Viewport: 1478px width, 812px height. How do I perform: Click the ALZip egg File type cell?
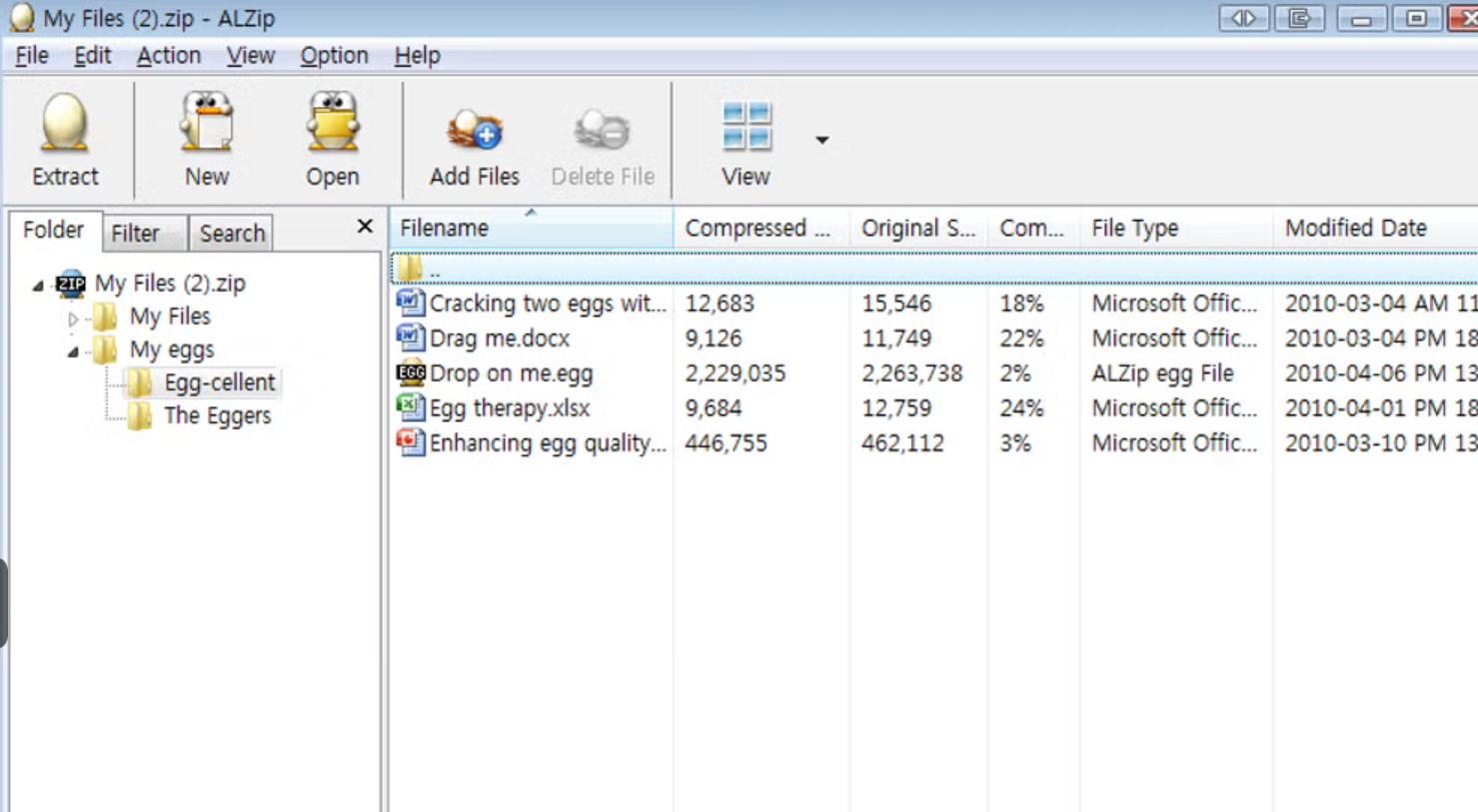(1162, 374)
